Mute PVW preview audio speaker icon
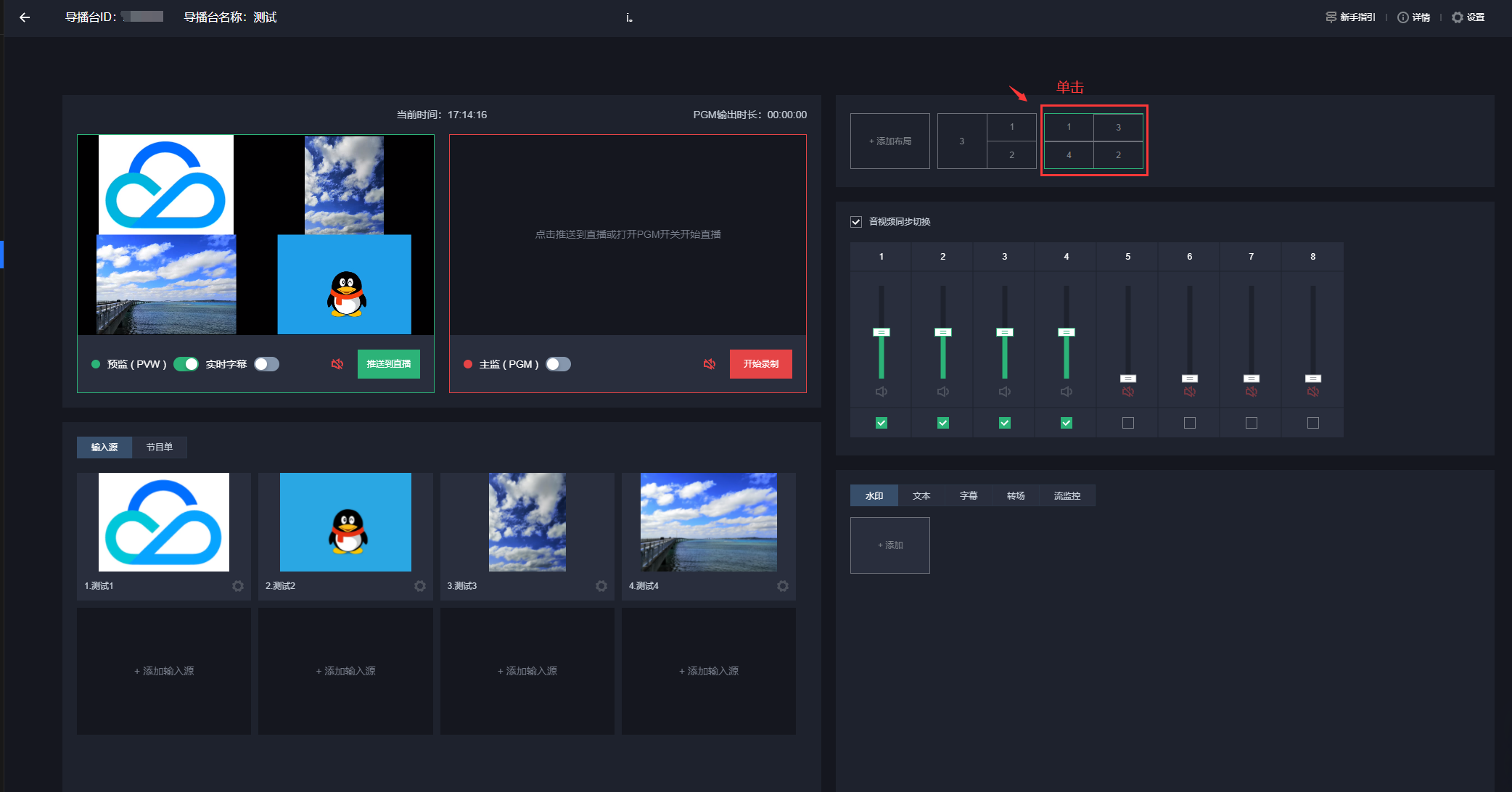The width and height of the screenshot is (1512, 792). pos(337,364)
